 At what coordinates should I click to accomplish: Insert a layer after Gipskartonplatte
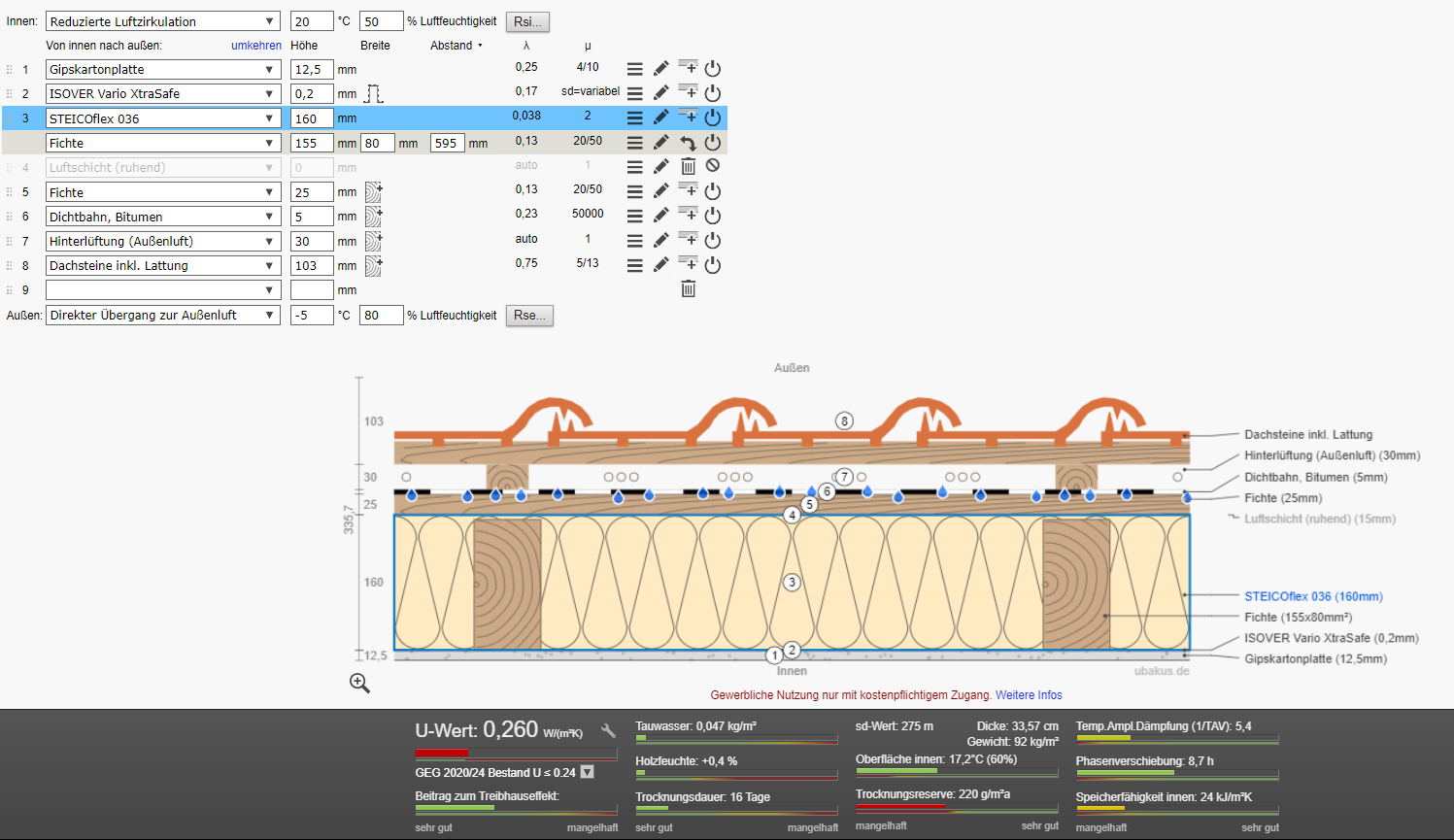tap(688, 67)
